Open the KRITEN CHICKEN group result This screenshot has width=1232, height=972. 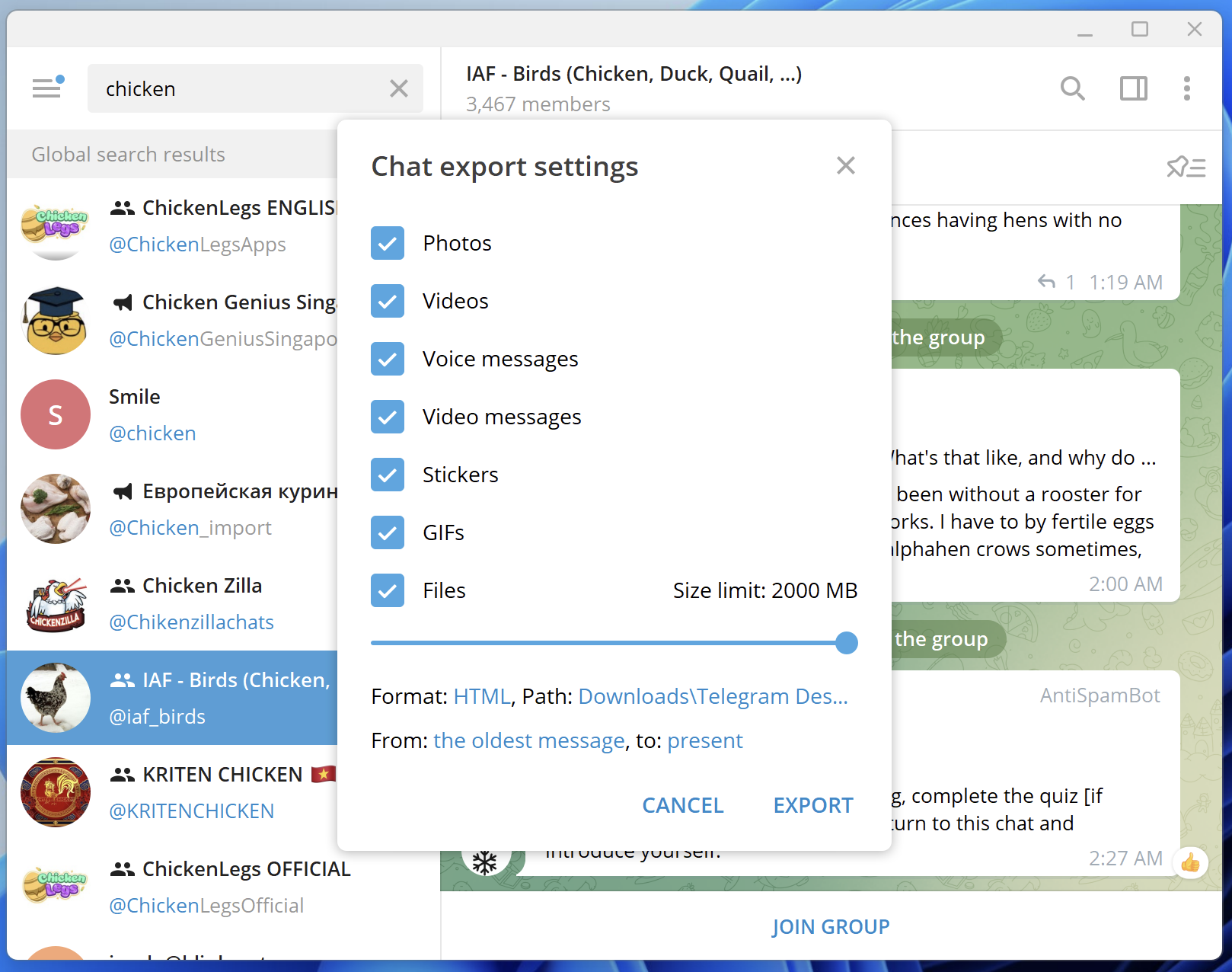click(x=173, y=792)
